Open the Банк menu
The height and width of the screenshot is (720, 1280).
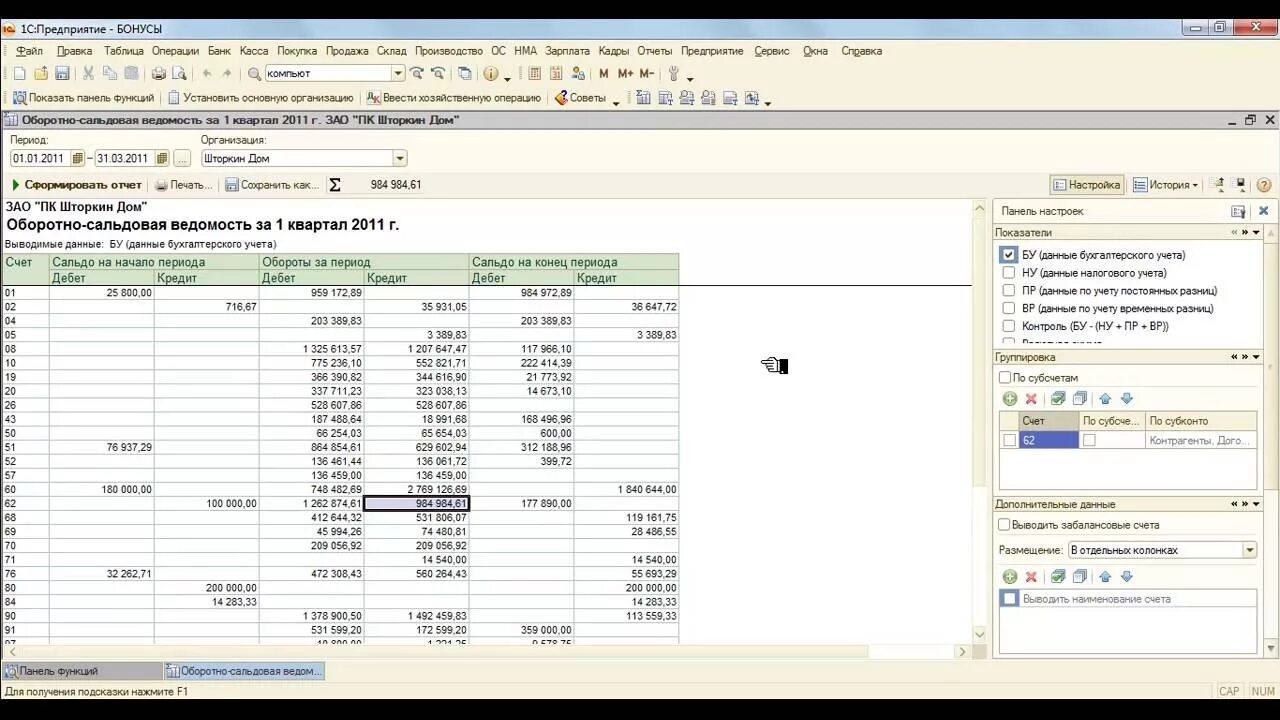pyautogui.click(x=219, y=50)
